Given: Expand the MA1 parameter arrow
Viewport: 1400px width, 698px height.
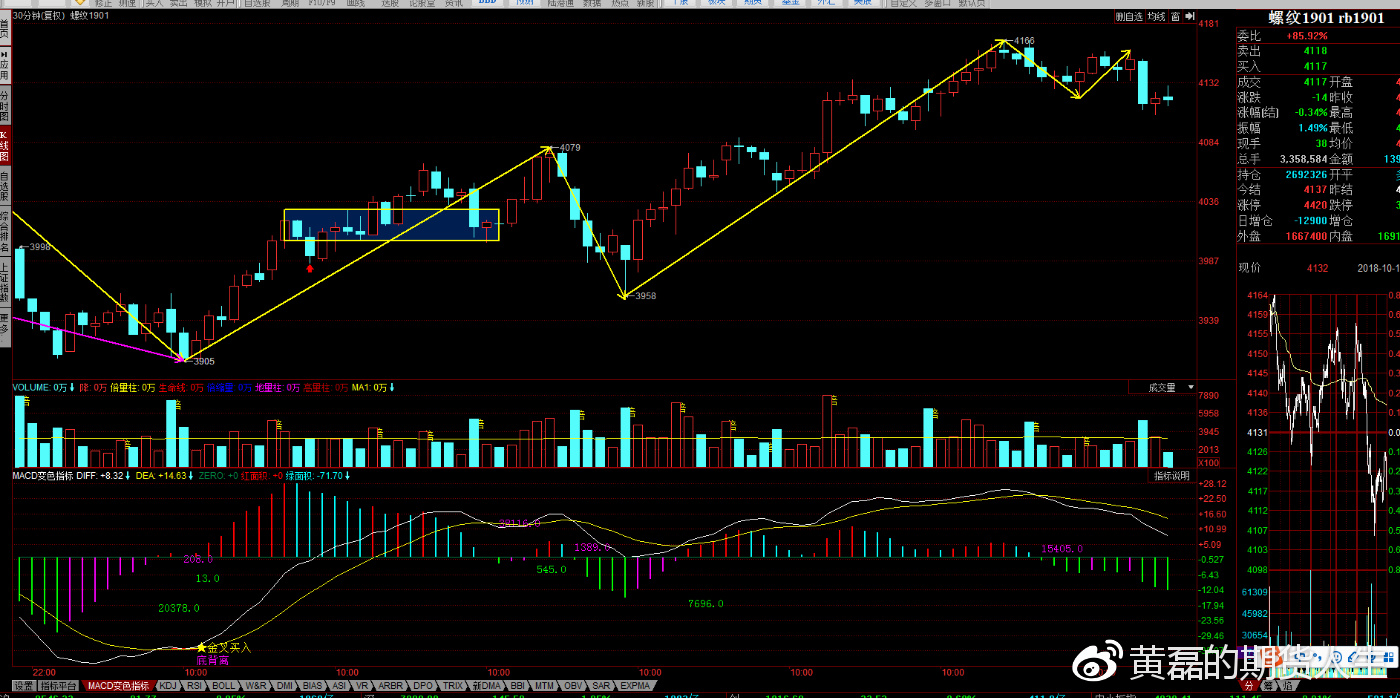Looking at the screenshot, I should coord(393,387).
